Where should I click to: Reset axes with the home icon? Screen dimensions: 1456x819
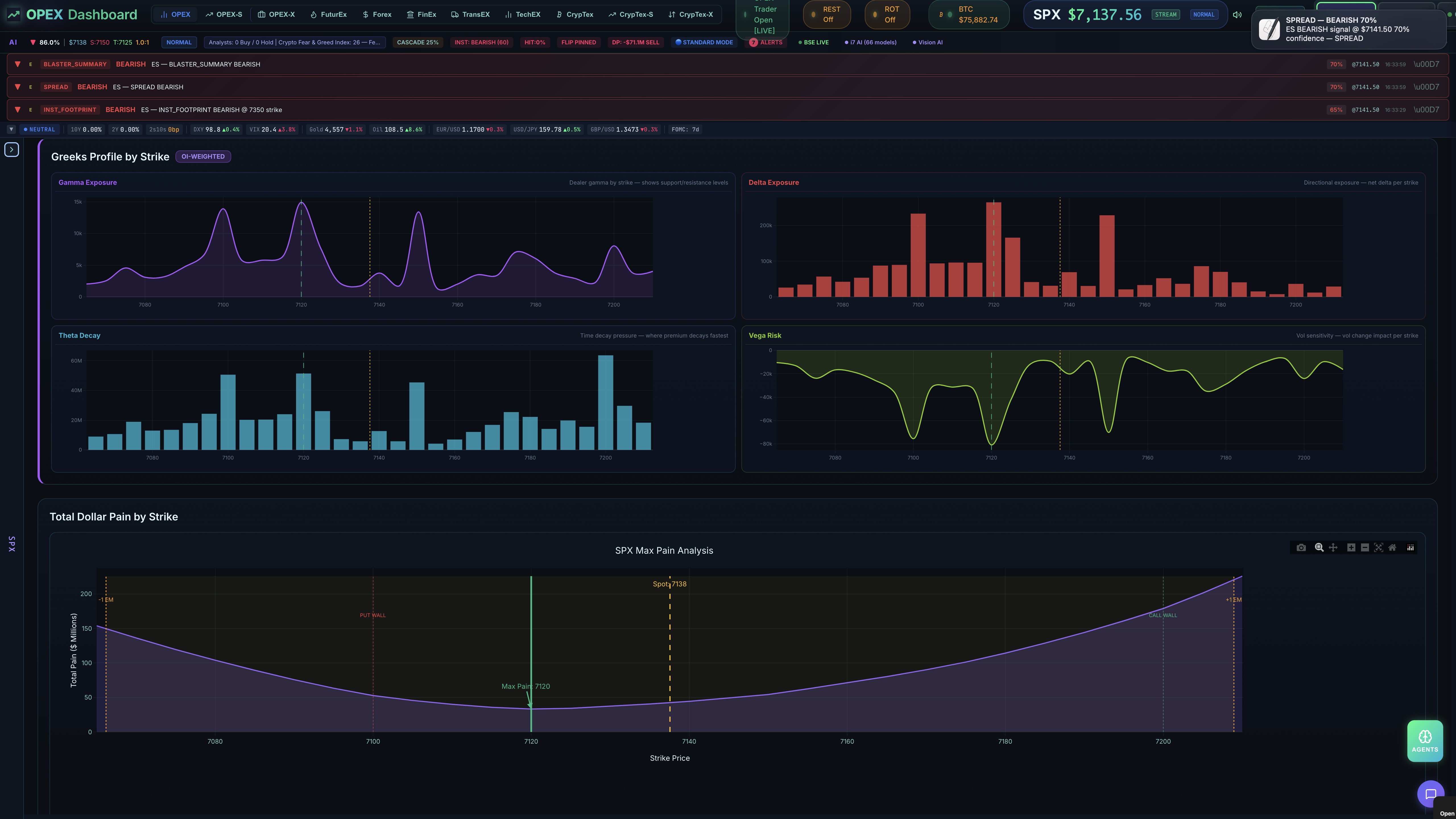tap(1392, 548)
